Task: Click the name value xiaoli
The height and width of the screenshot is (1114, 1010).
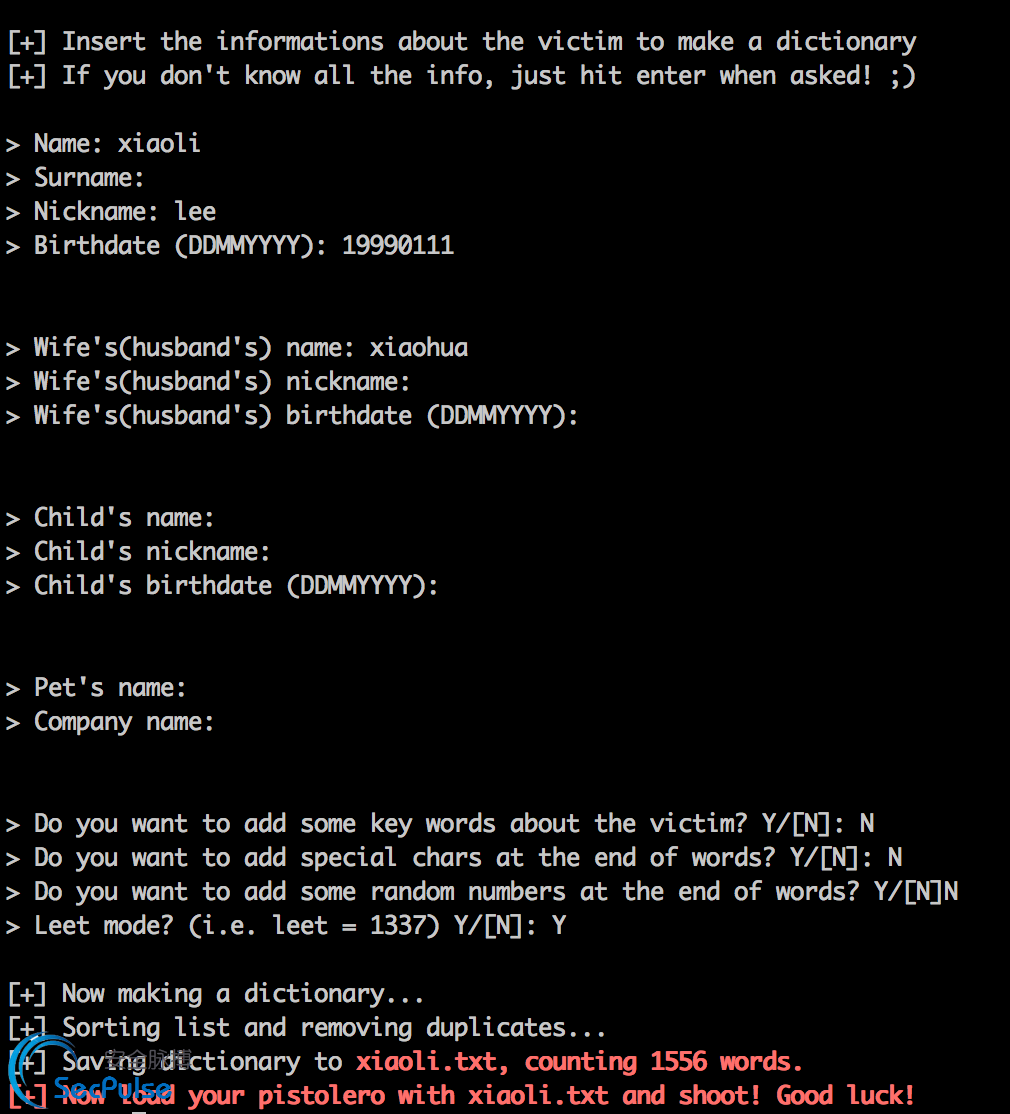Action: point(159,144)
